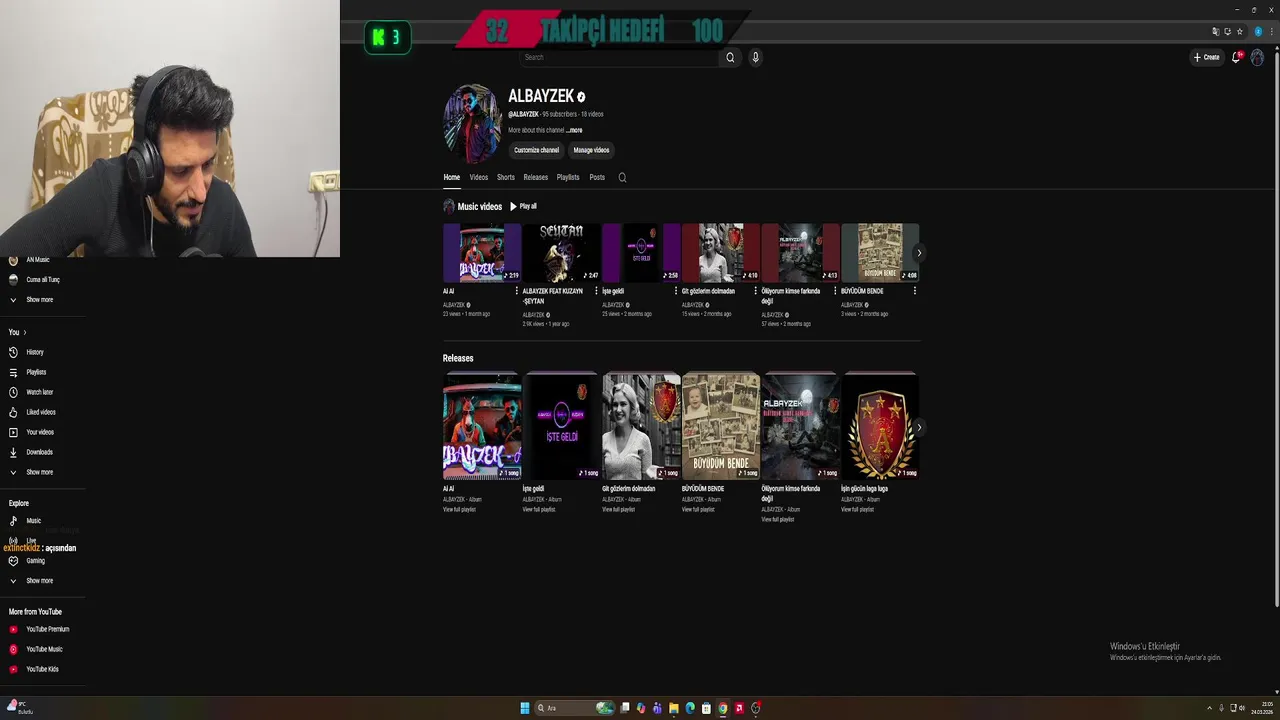1280x720 pixels.
Task: Open File Explorer from taskbar
Action: [673, 708]
